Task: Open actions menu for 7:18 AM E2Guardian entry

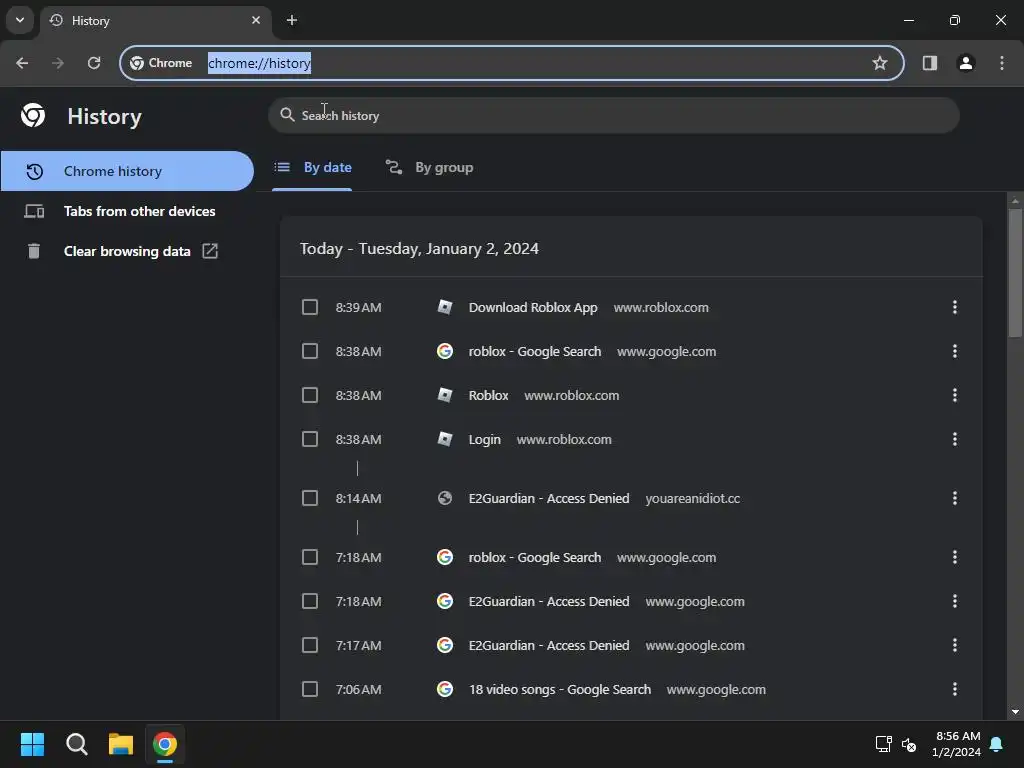Action: pos(955,601)
